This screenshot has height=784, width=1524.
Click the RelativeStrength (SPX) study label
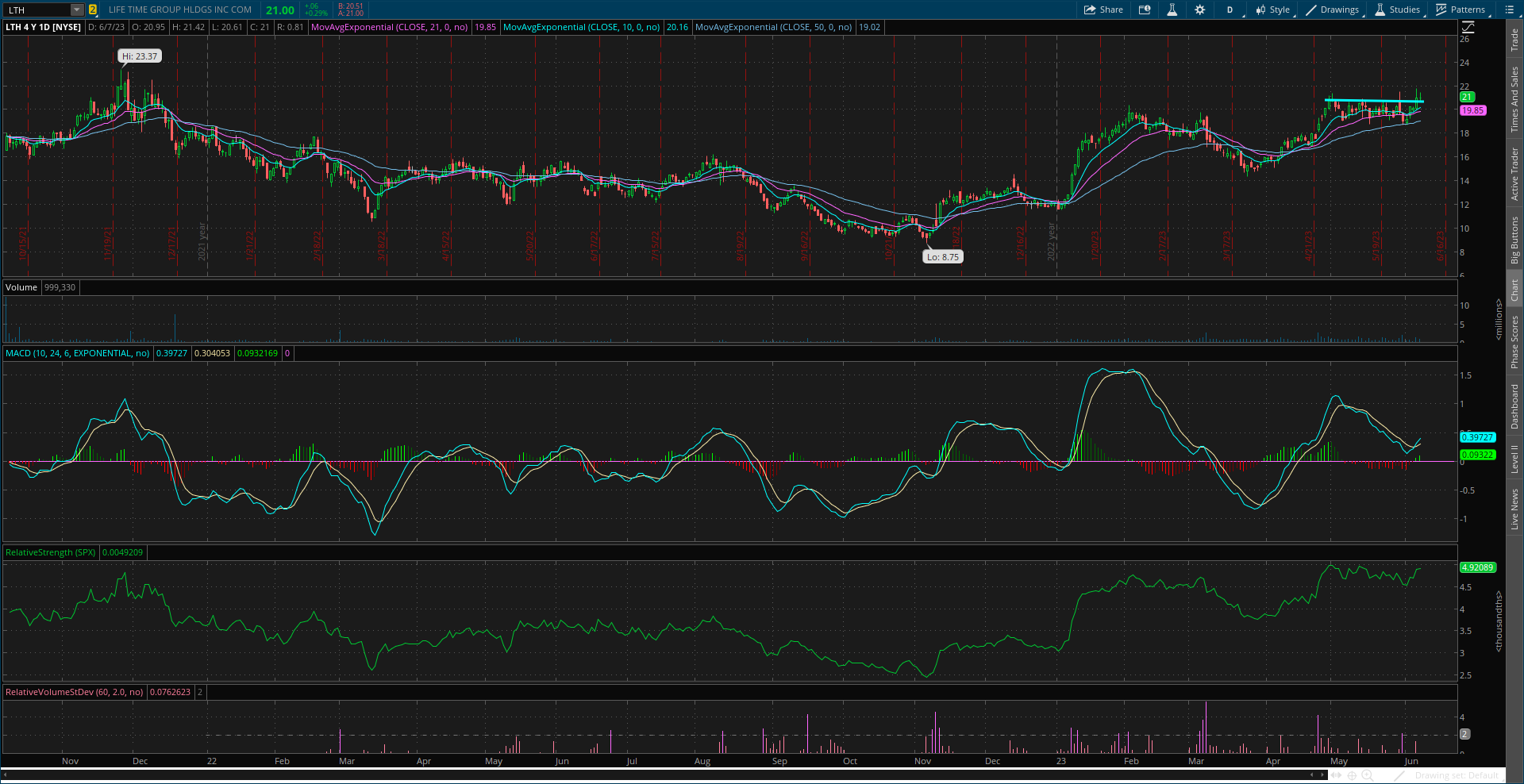[51, 552]
